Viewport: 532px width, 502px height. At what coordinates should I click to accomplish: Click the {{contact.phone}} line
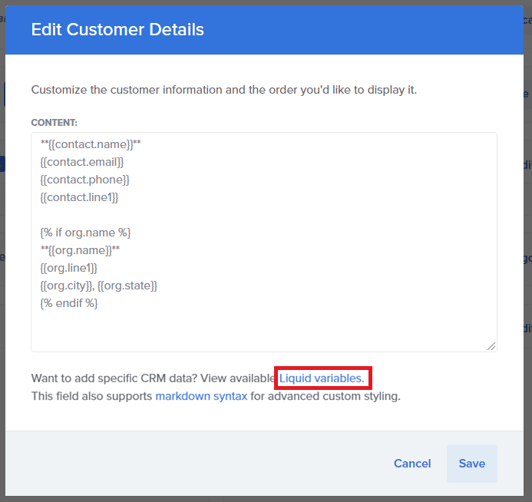[85, 179]
